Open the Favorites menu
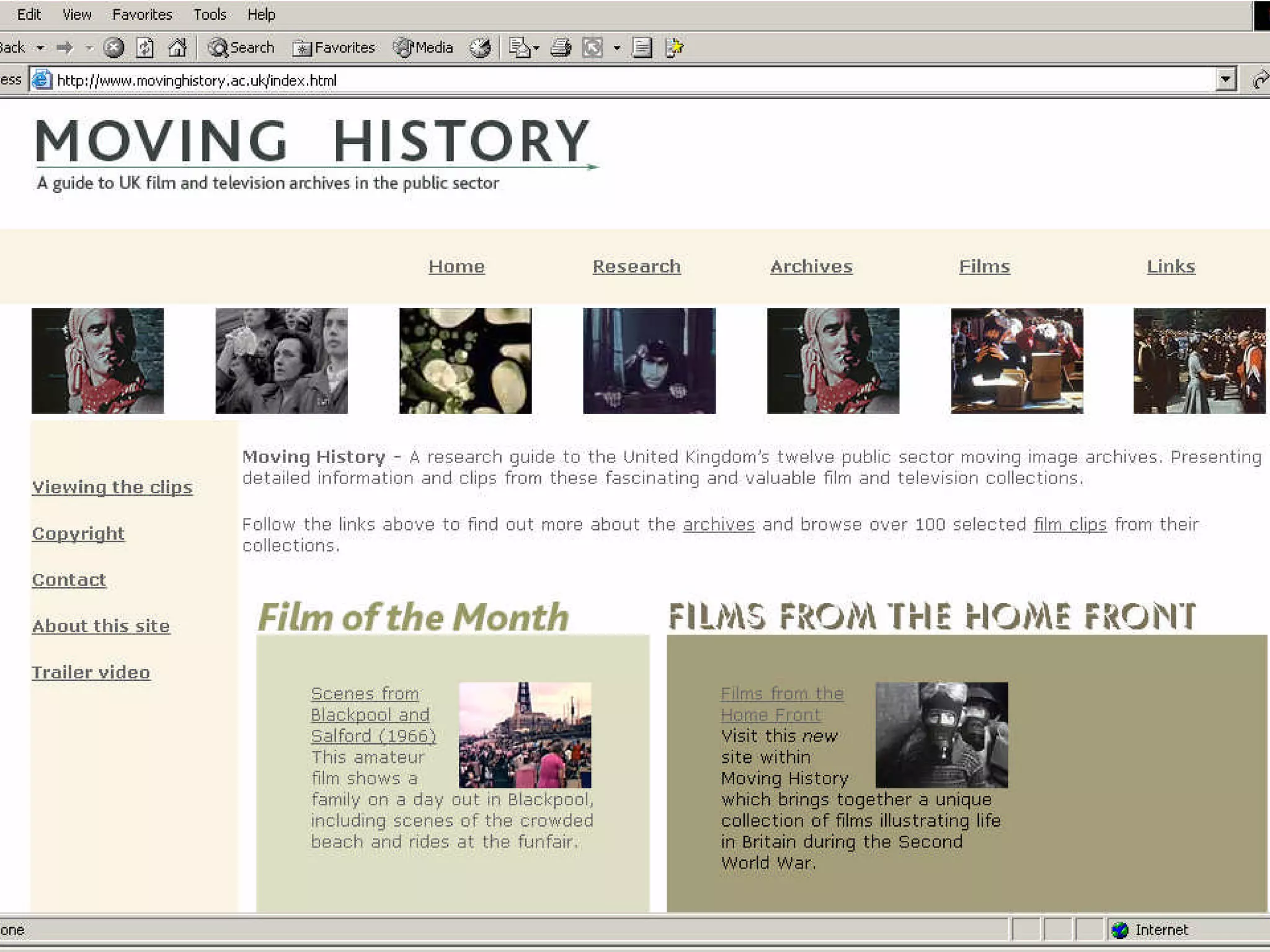Image resolution: width=1270 pixels, height=952 pixels. (x=142, y=14)
